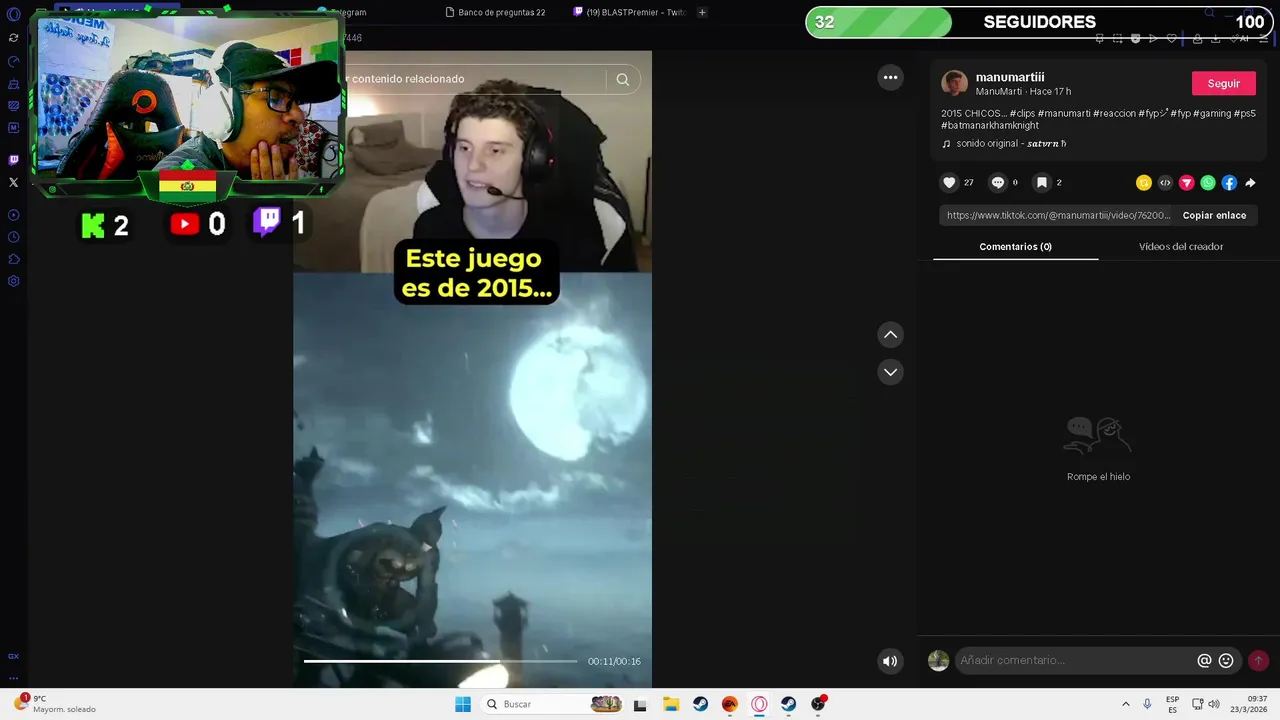Open sidebar settings gear icon
1280x720 pixels.
tap(13, 281)
